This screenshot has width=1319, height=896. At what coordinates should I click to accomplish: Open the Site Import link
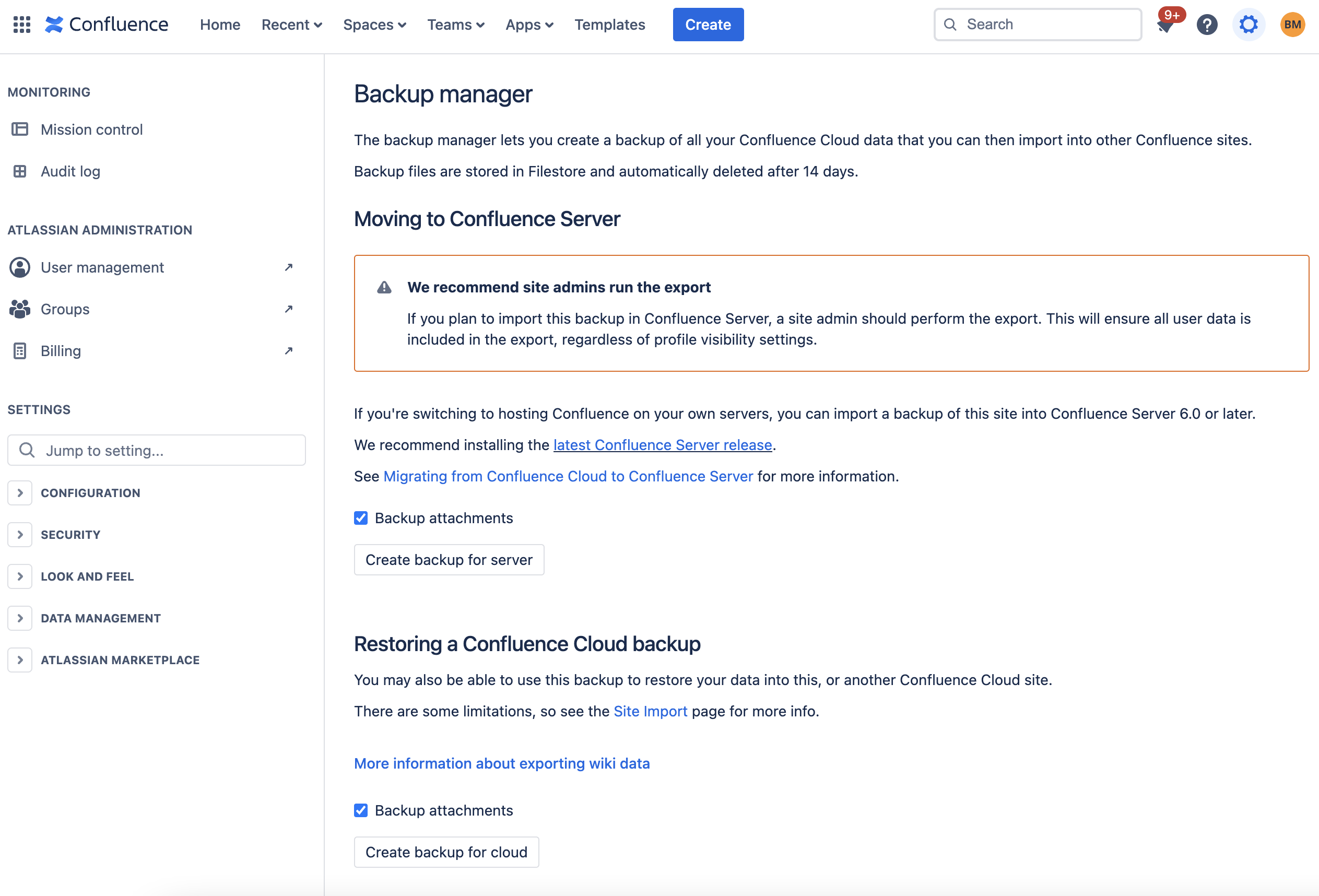pyautogui.click(x=650, y=711)
